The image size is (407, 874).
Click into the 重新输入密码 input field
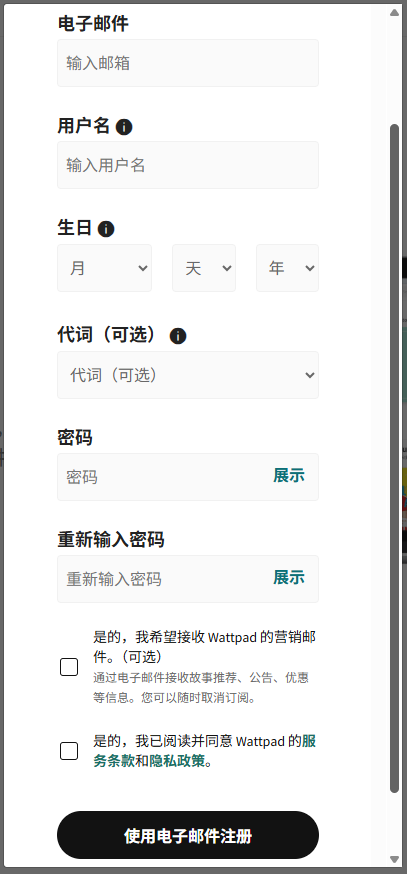point(162,579)
